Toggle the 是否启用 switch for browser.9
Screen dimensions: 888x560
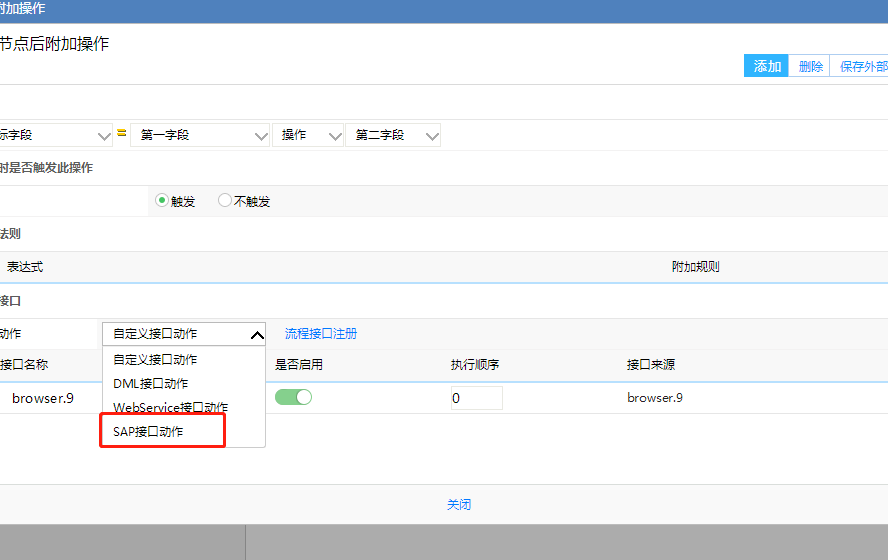(293, 397)
